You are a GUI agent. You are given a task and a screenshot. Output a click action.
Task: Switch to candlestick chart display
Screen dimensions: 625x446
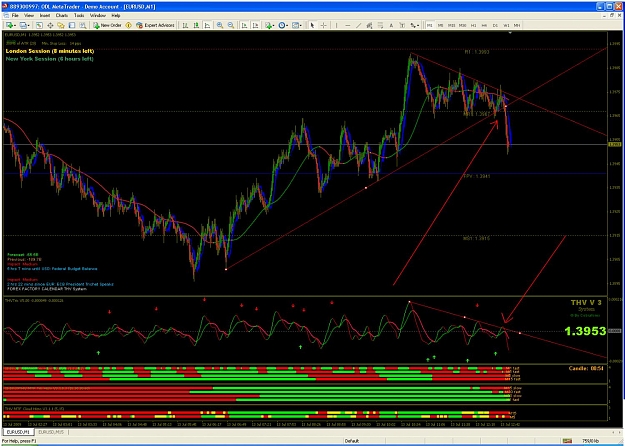pos(196,25)
